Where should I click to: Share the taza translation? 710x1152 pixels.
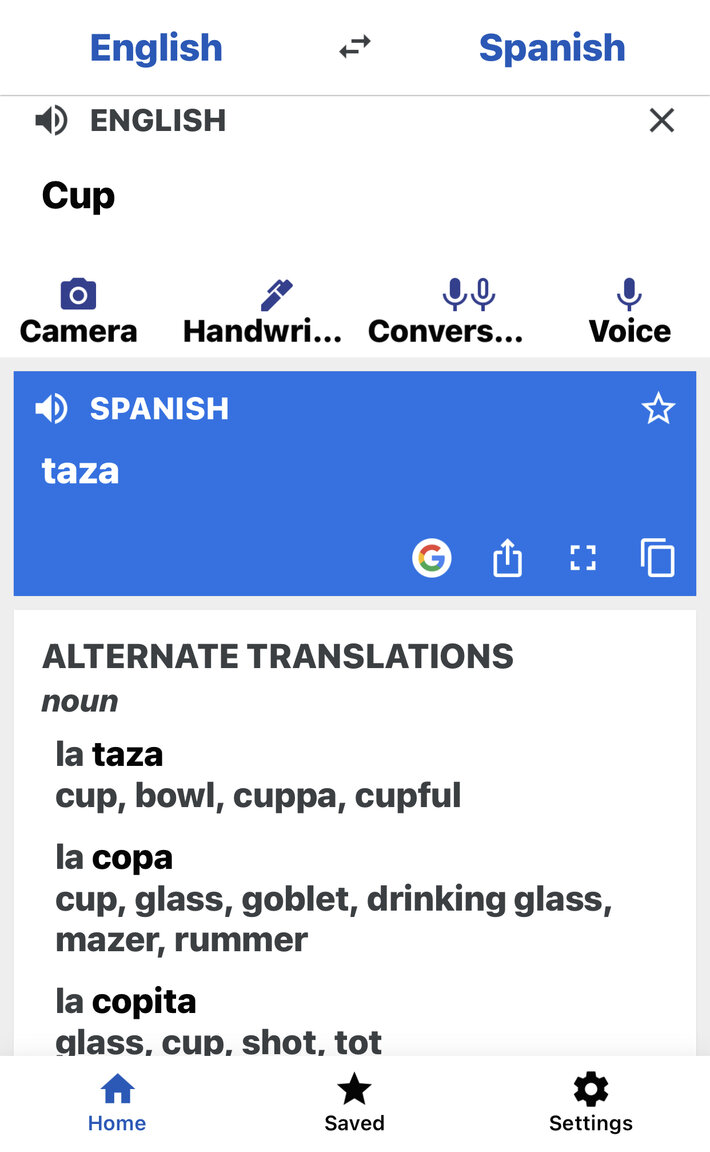click(507, 558)
